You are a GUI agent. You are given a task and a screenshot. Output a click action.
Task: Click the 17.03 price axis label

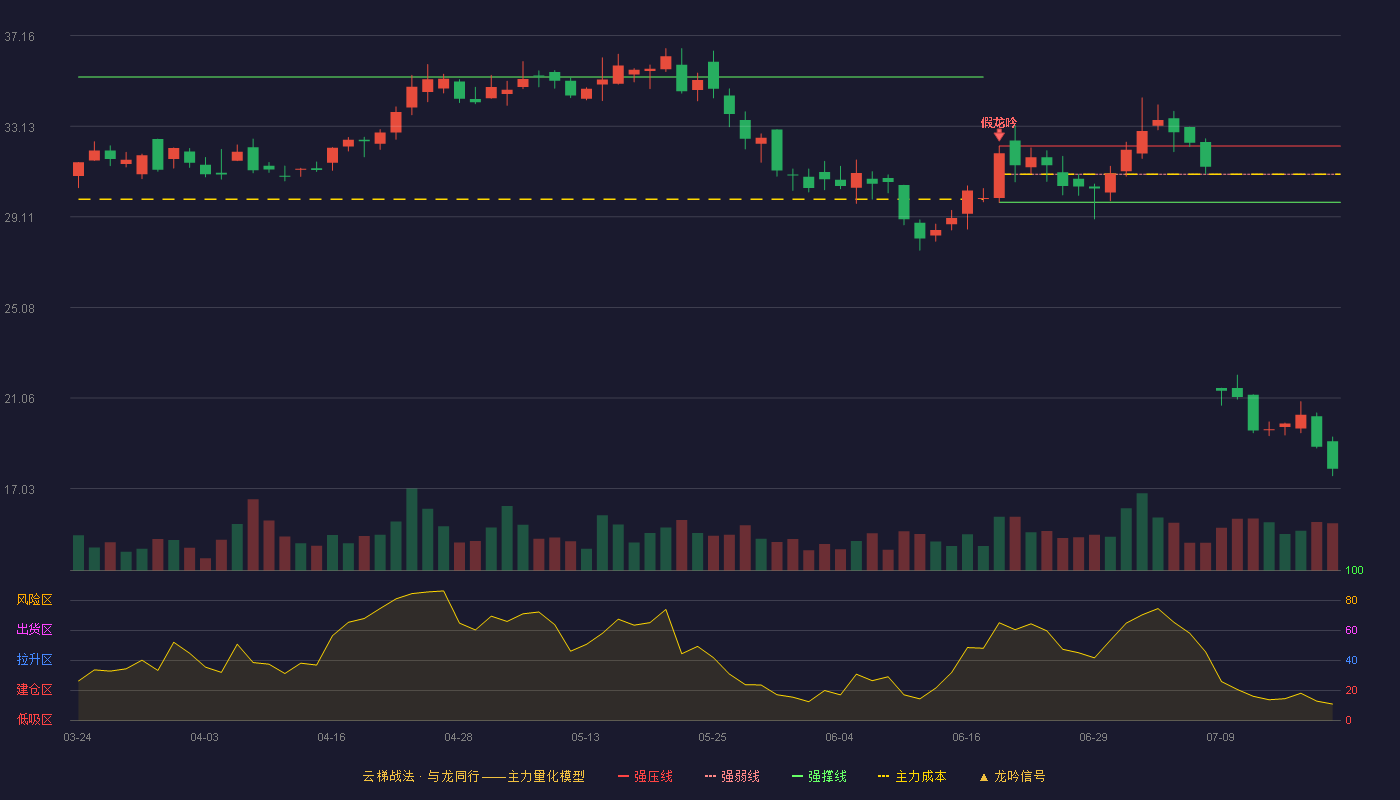coord(19,489)
